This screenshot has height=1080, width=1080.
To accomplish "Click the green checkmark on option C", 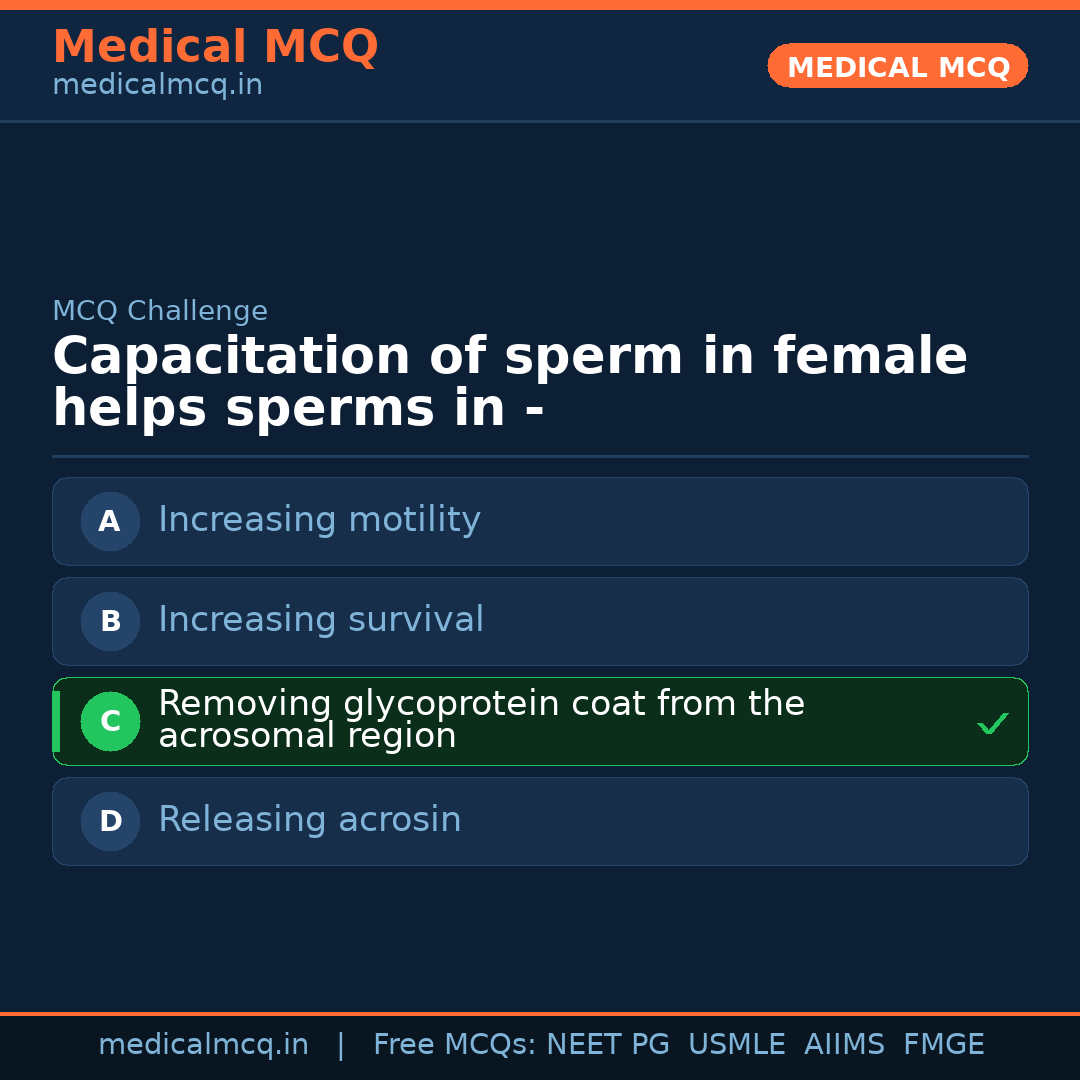I will (992, 723).
